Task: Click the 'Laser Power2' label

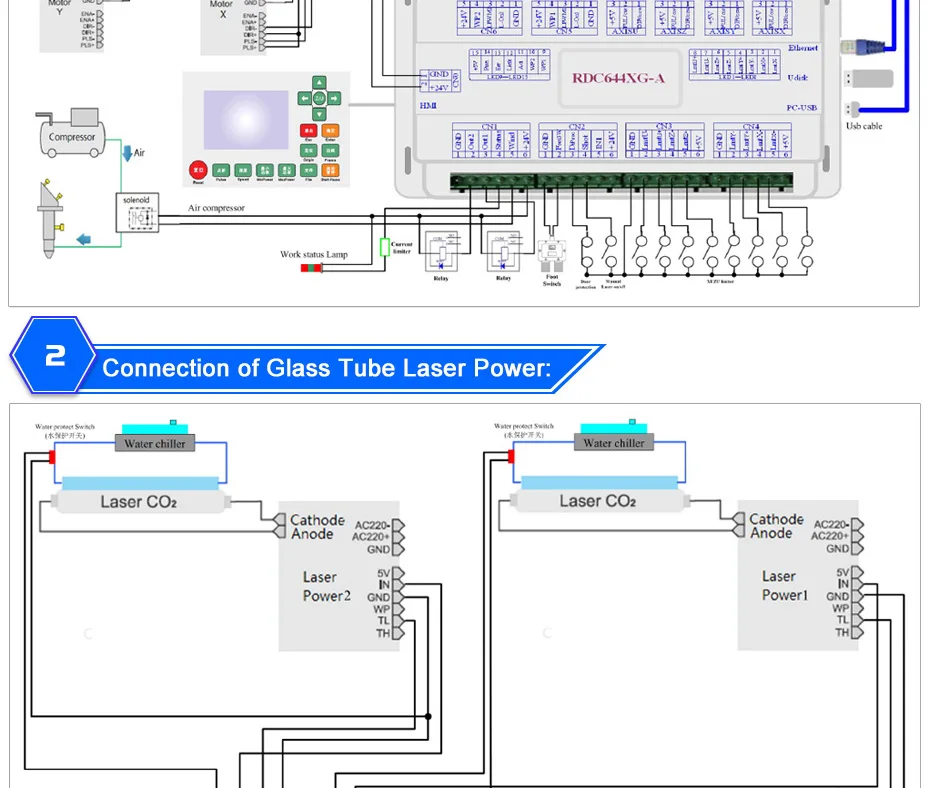Action: (326, 586)
